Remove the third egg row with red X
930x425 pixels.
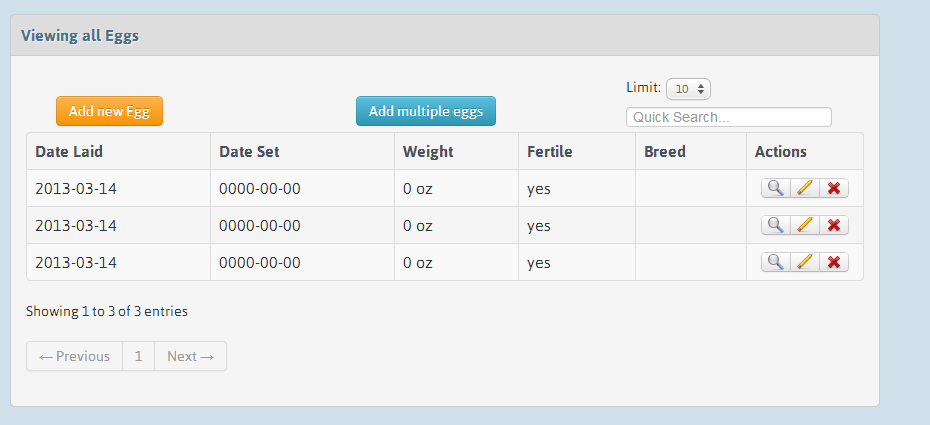tap(833, 262)
